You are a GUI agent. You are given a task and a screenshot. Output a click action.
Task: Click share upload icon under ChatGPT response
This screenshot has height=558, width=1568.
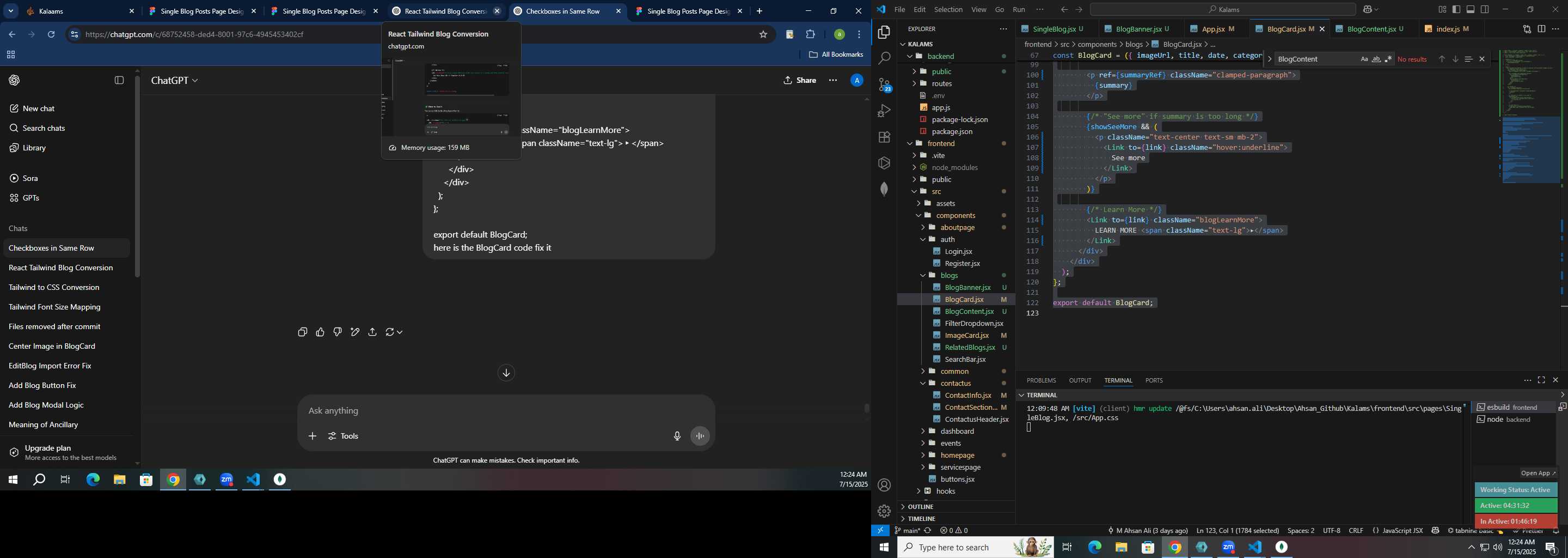[x=372, y=332]
